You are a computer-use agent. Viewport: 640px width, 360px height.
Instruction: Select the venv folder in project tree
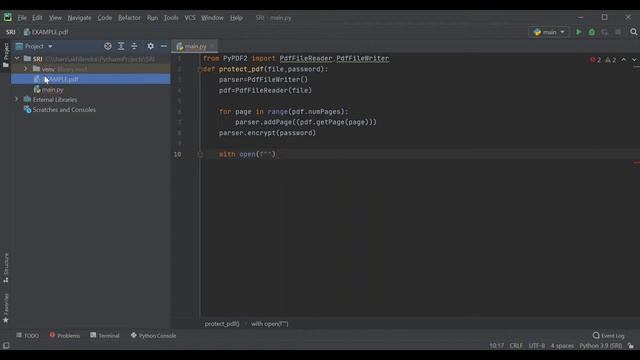(x=48, y=69)
